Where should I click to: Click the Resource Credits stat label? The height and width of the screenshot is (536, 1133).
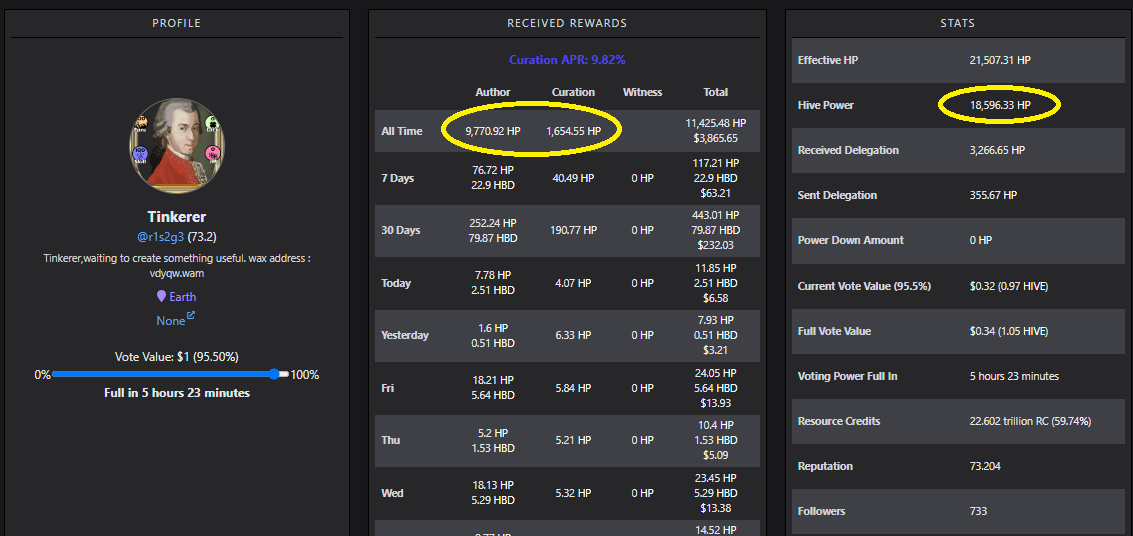tap(839, 421)
